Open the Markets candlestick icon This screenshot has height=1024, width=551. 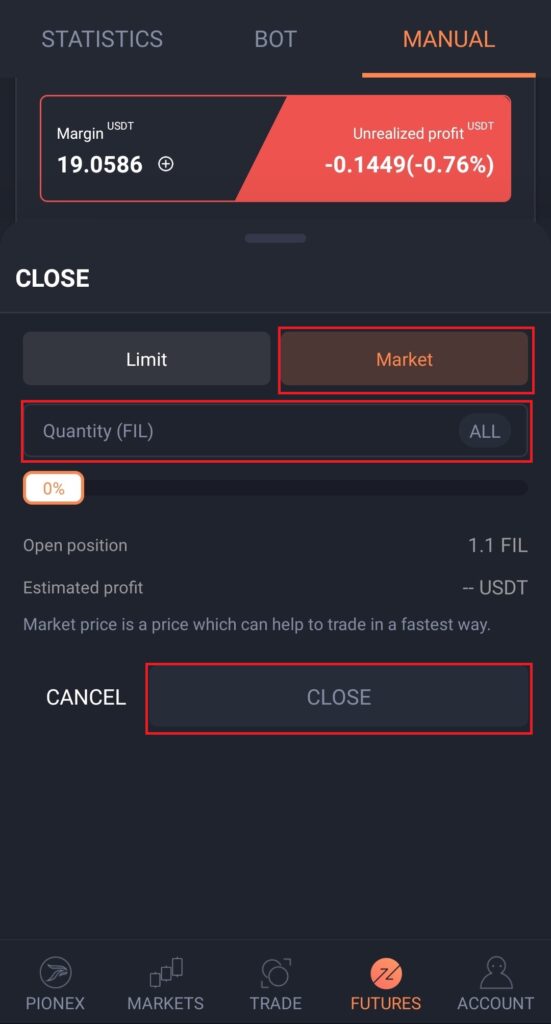tap(166, 973)
